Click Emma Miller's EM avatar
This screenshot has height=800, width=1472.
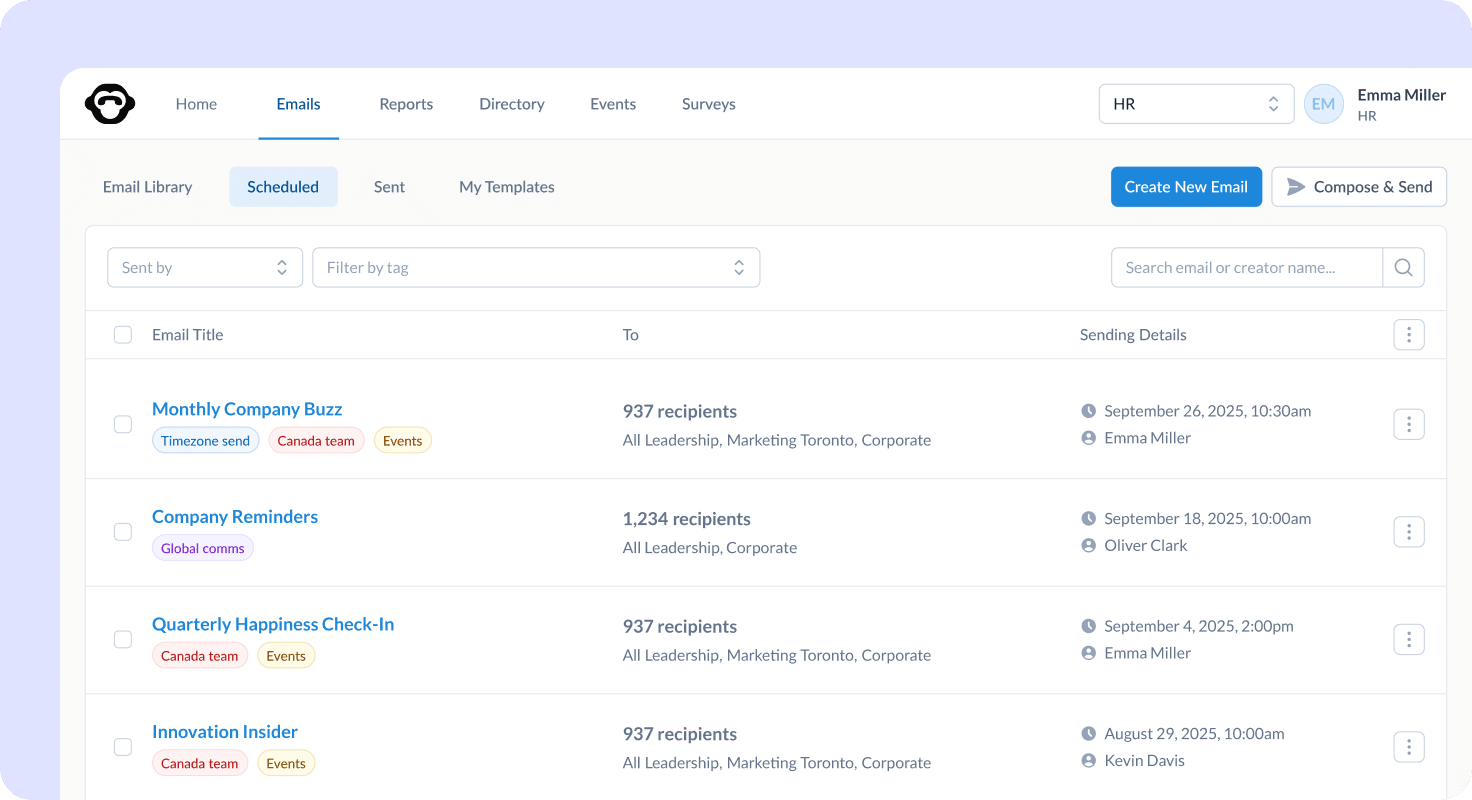click(x=1323, y=103)
